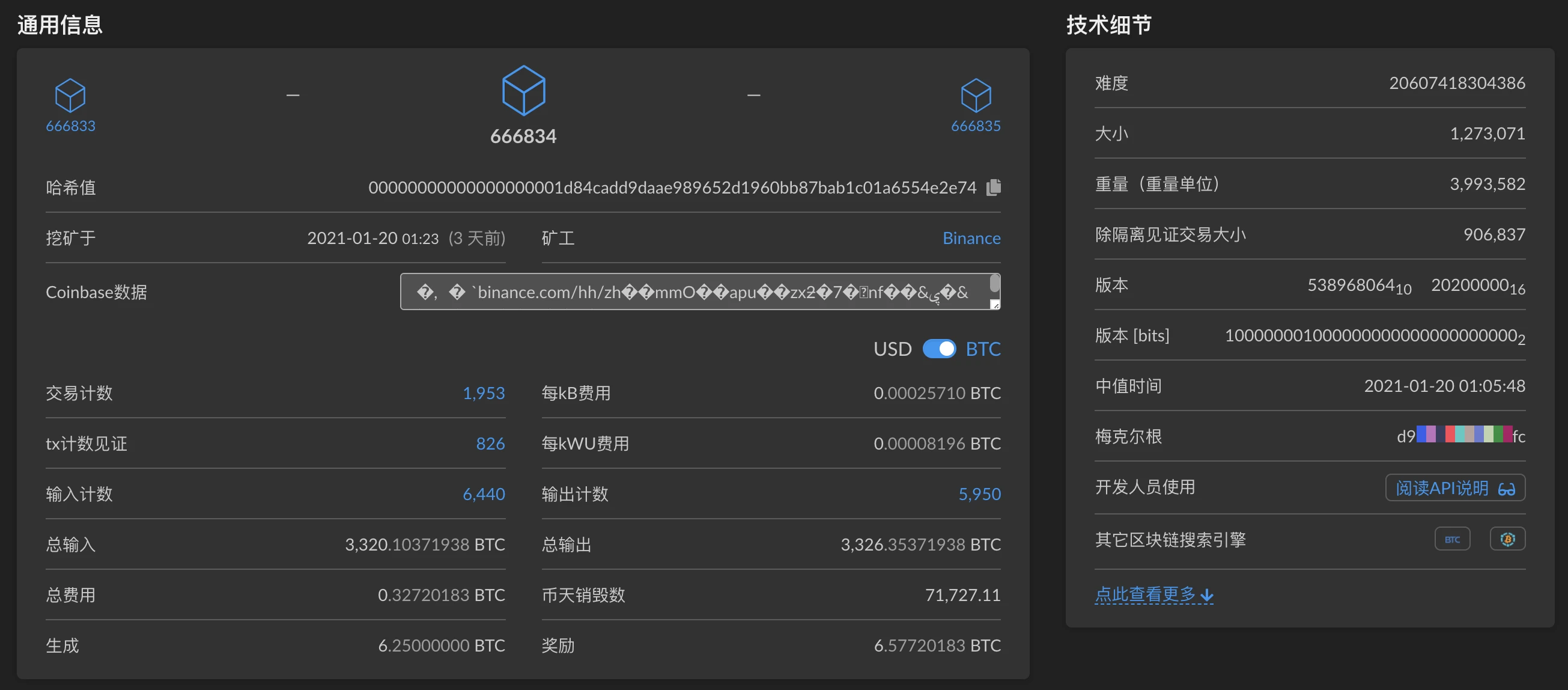Open the 阅读API说明 button
1568x690 pixels.
coord(1455,488)
